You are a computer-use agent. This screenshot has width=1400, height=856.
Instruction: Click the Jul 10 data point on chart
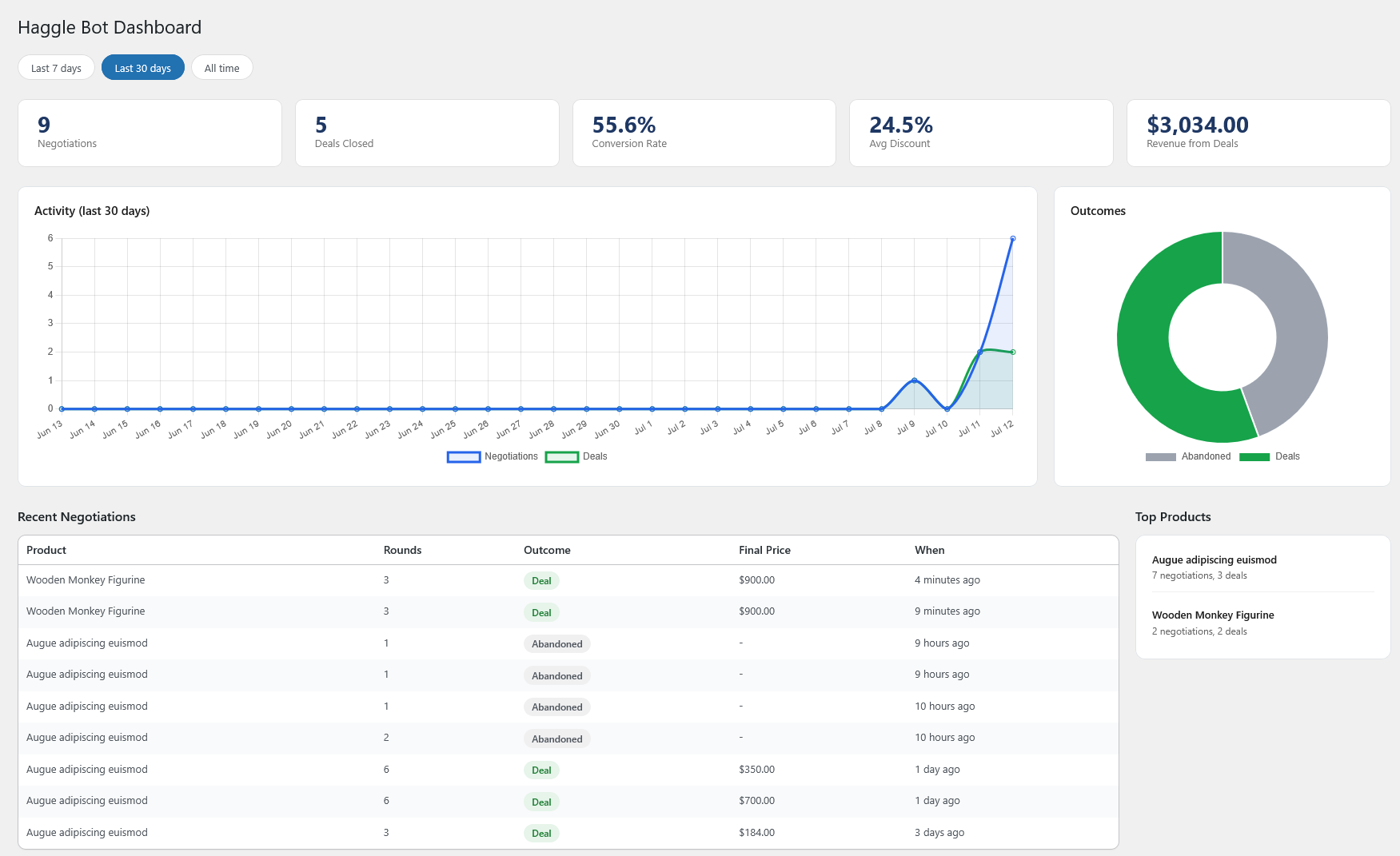pyautogui.click(x=947, y=408)
